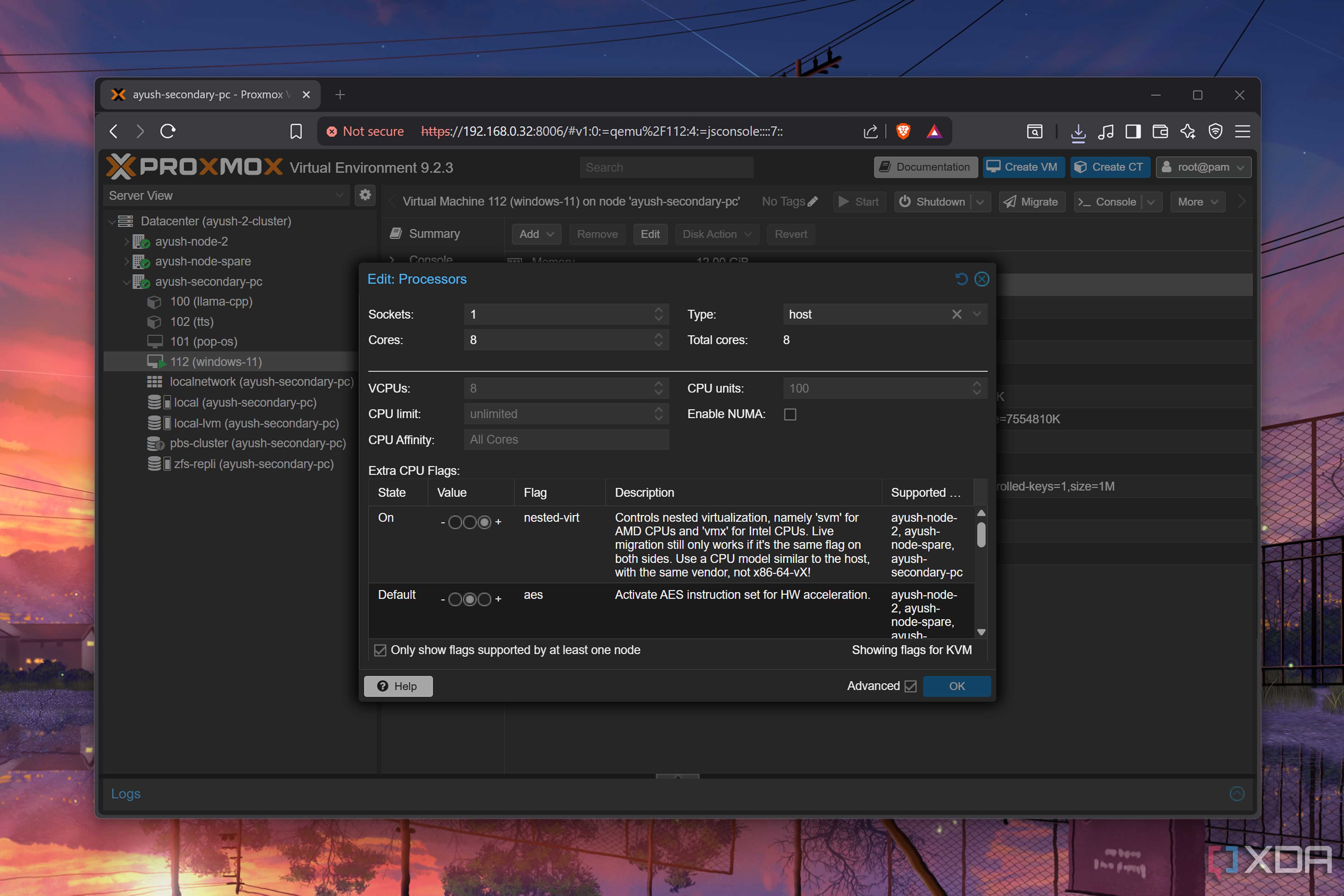Open the root@pam user menu
1344x896 pixels.
[x=1203, y=167]
